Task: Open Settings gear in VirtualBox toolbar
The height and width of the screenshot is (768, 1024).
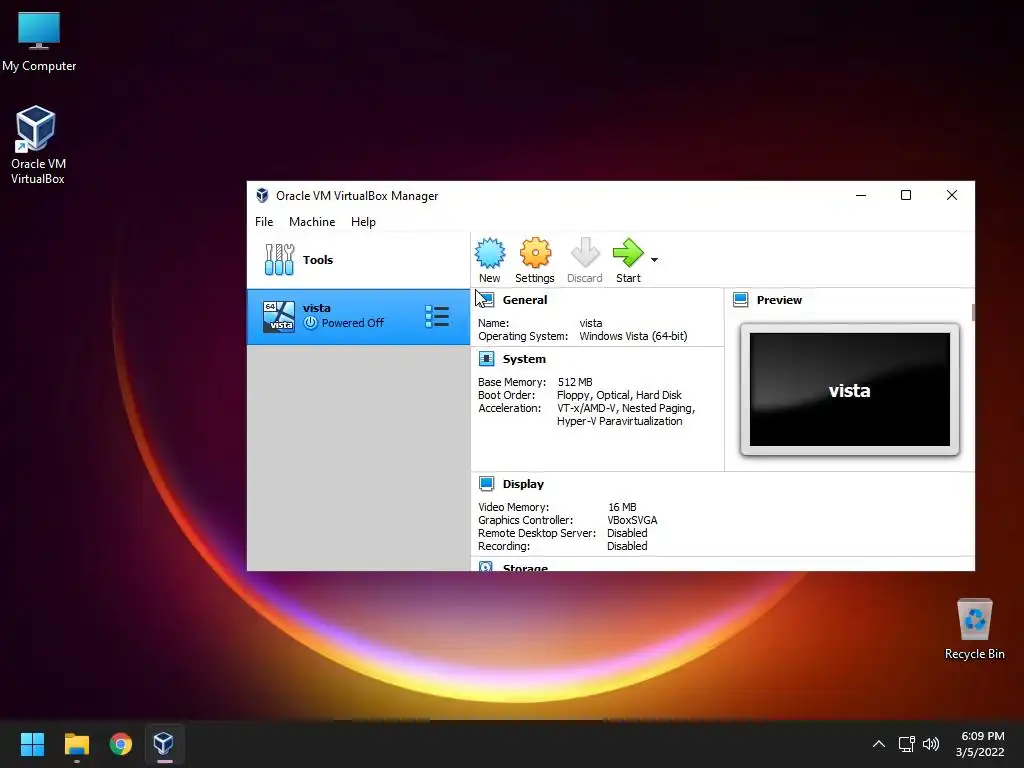Action: tap(535, 253)
